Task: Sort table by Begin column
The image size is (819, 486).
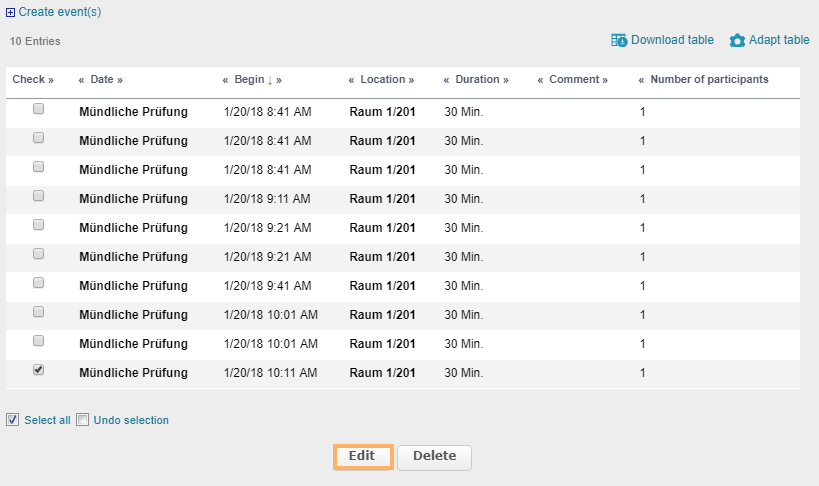Action: click(x=250, y=80)
